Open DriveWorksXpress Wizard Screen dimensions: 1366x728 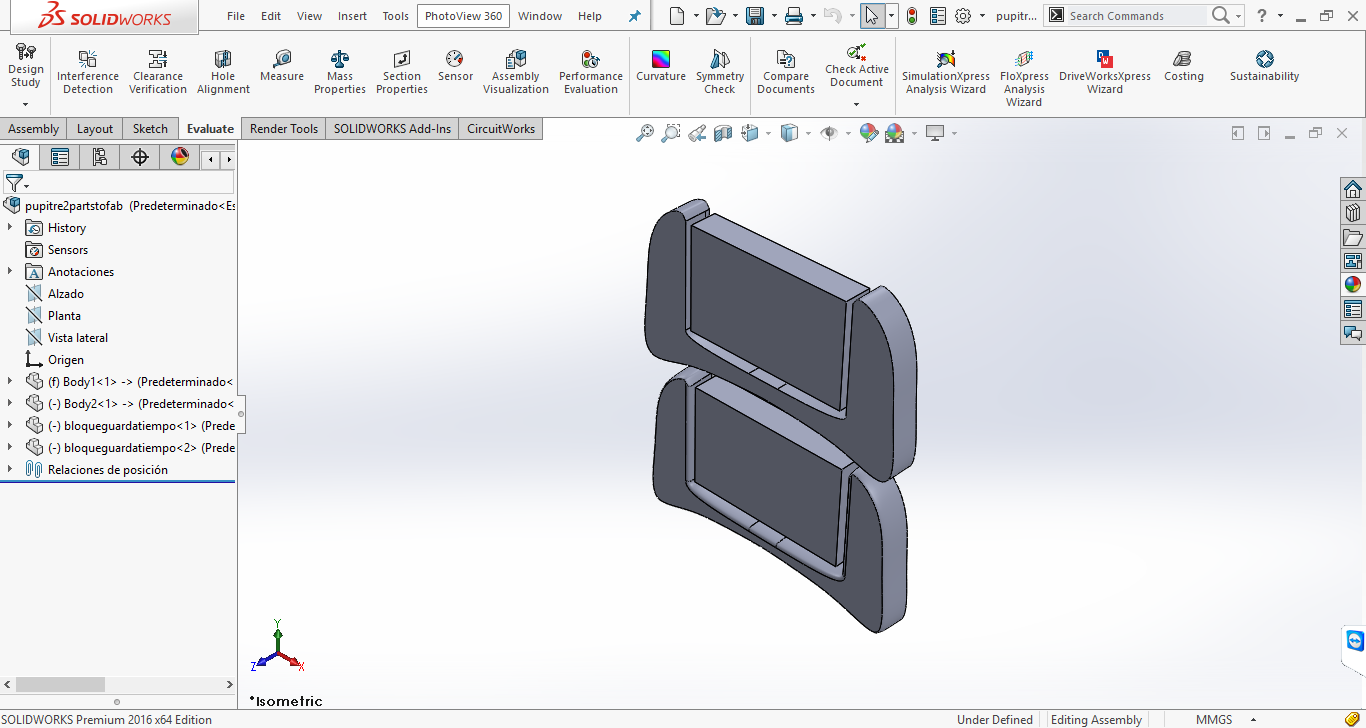tap(1105, 72)
